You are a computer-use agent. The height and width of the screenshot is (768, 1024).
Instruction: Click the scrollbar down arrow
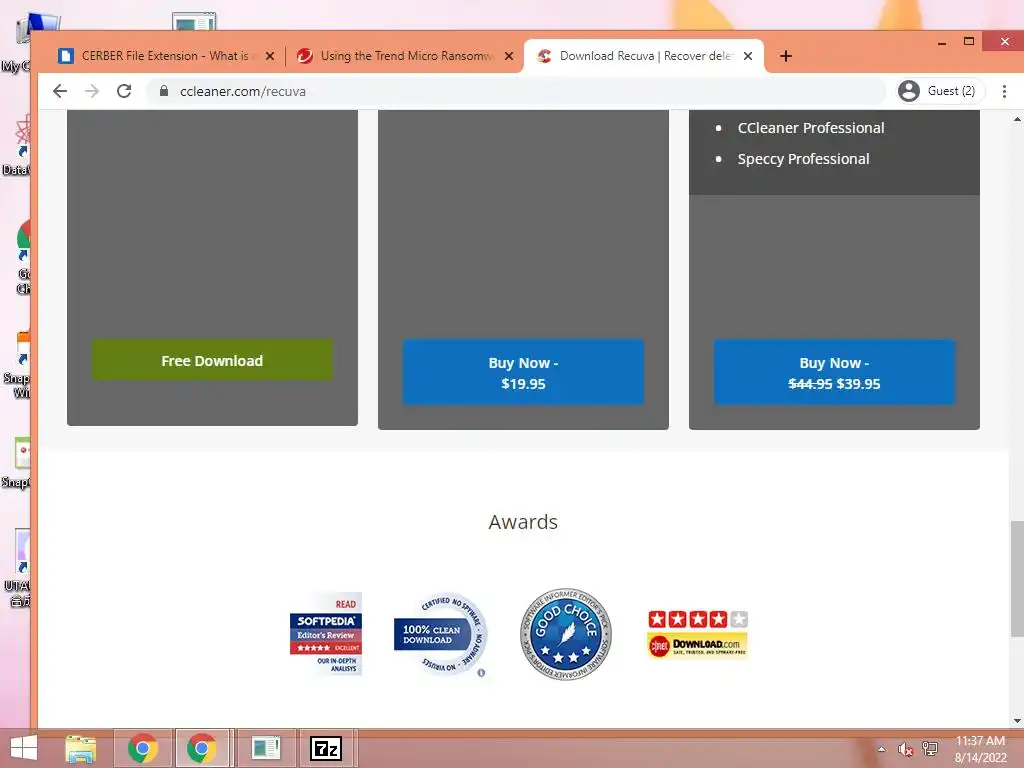click(1017, 721)
